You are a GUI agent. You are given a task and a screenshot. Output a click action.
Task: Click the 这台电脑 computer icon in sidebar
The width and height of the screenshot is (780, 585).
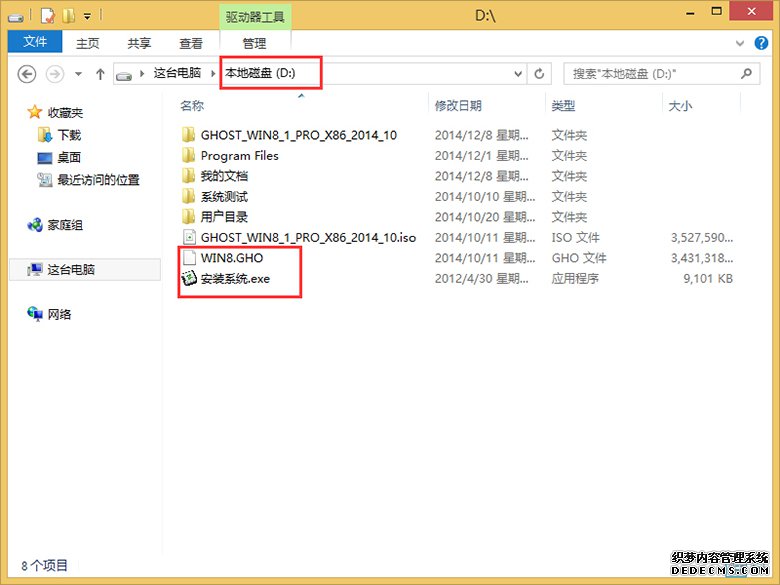(x=35, y=270)
